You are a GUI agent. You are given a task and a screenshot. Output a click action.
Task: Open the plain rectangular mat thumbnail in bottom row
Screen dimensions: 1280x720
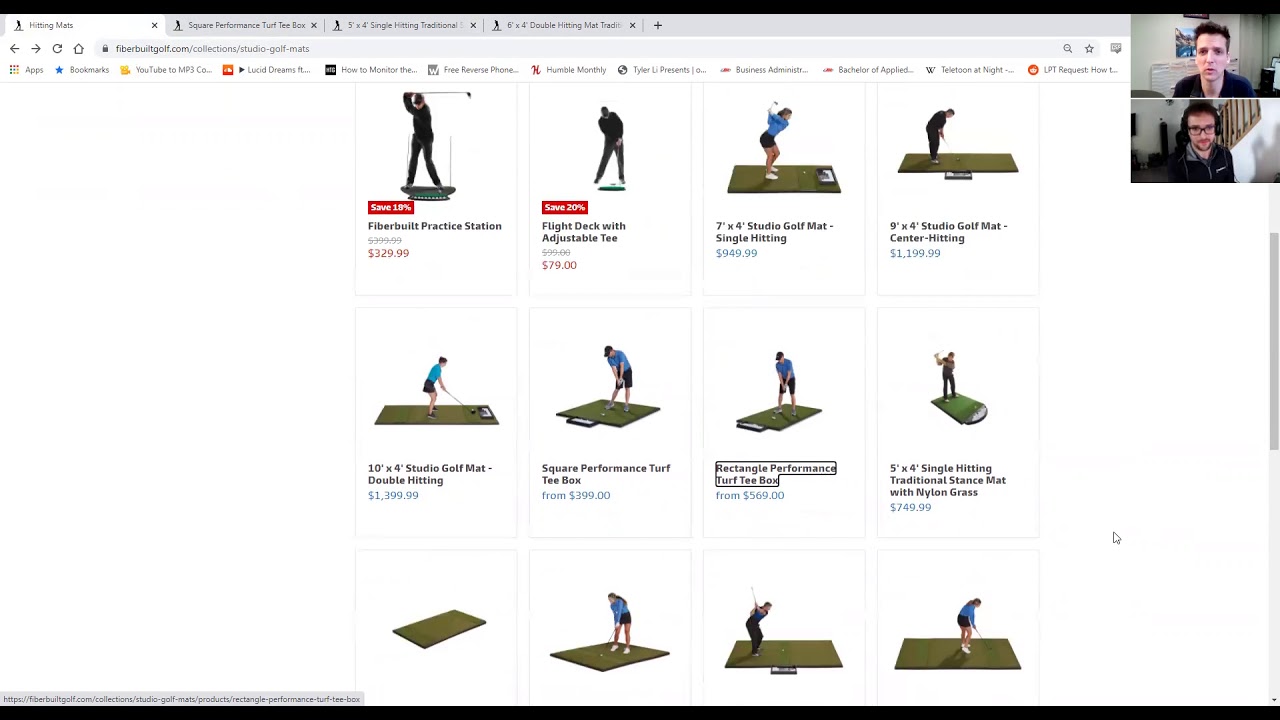438,628
